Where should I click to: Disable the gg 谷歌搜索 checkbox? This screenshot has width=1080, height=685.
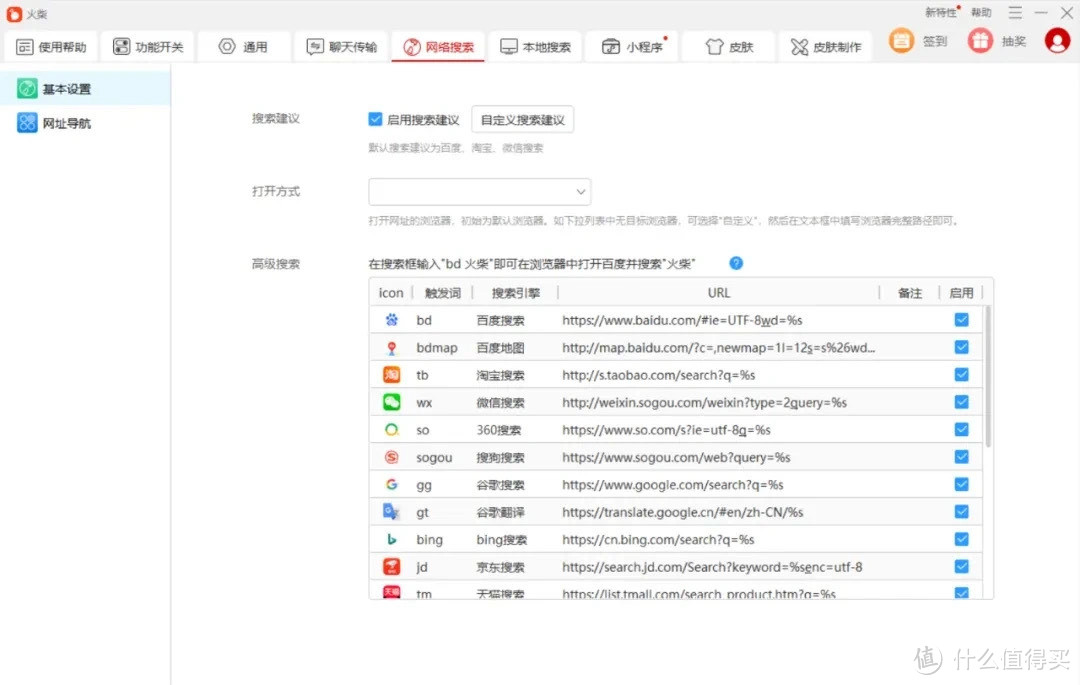[x=962, y=485]
